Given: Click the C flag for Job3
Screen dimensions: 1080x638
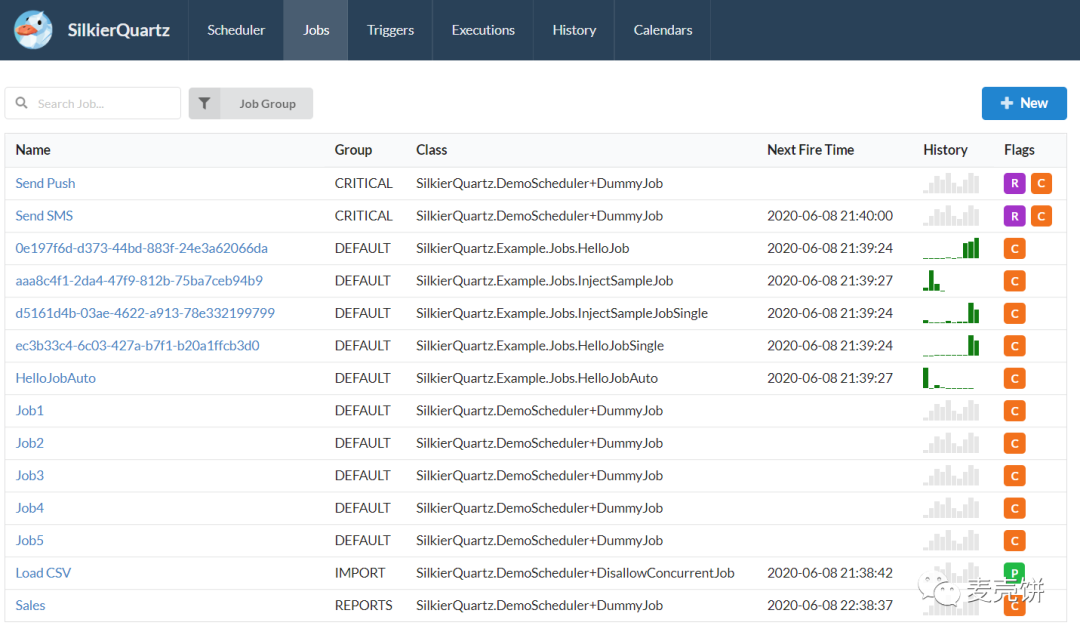Looking at the screenshot, I should tap(1014, 475).
